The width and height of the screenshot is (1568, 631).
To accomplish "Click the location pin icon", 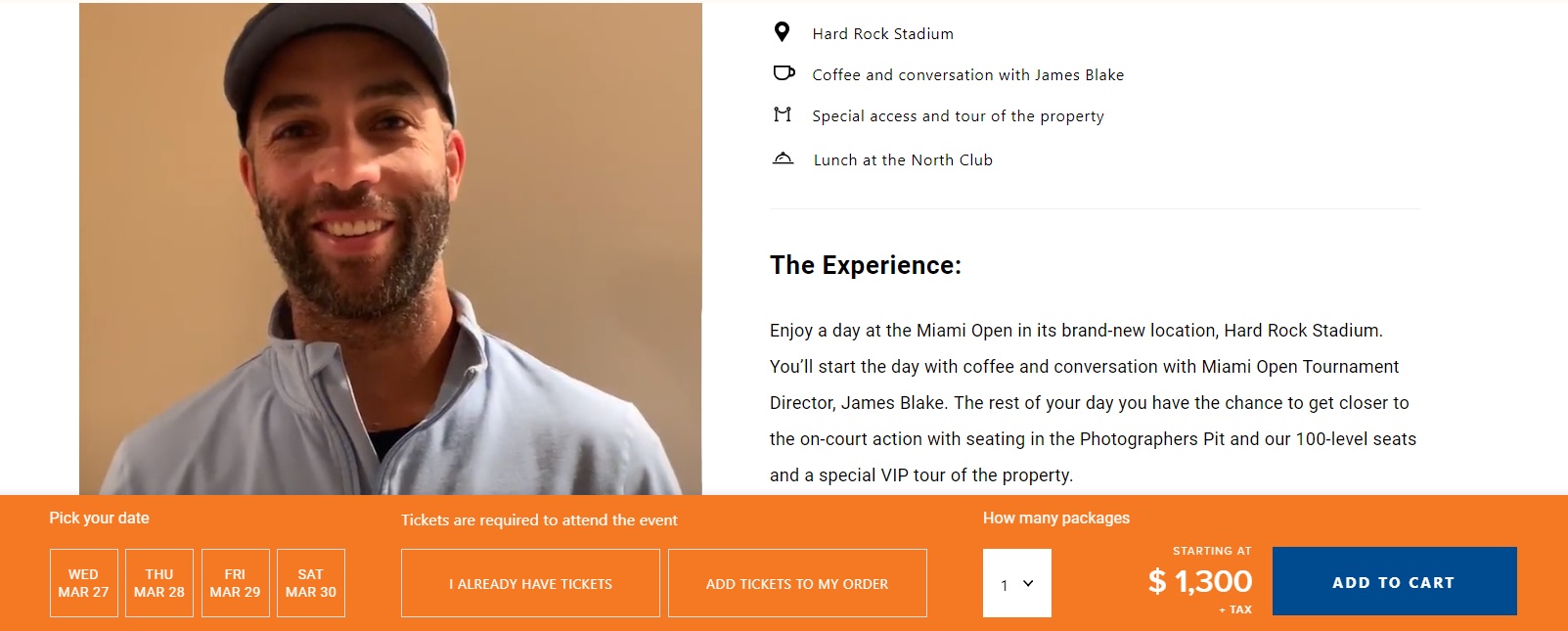I will pos(782,32).
